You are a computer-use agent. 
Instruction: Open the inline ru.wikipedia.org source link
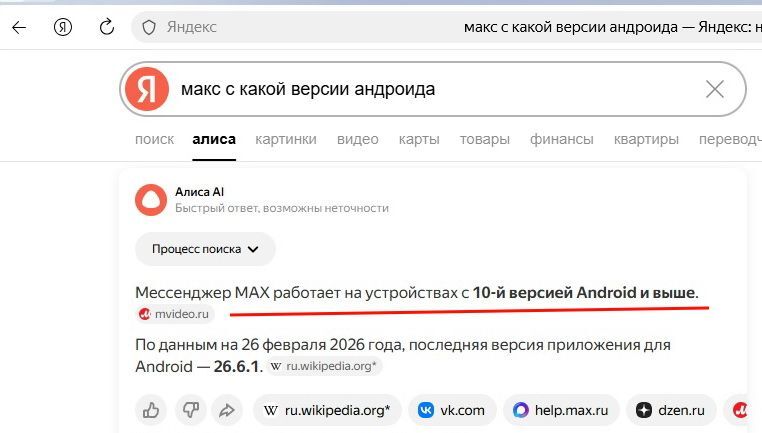coord(324,366)
